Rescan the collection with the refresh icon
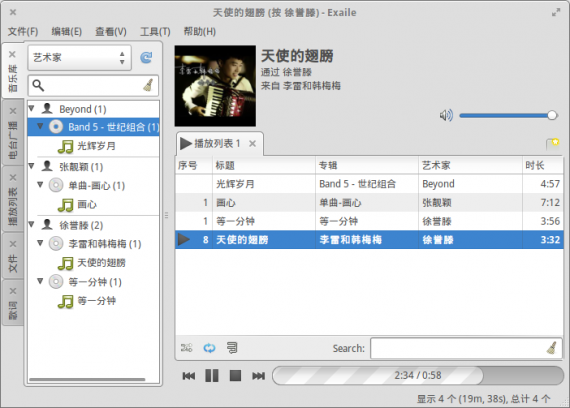This screenshot has width=570, height=408. [146, 57]
